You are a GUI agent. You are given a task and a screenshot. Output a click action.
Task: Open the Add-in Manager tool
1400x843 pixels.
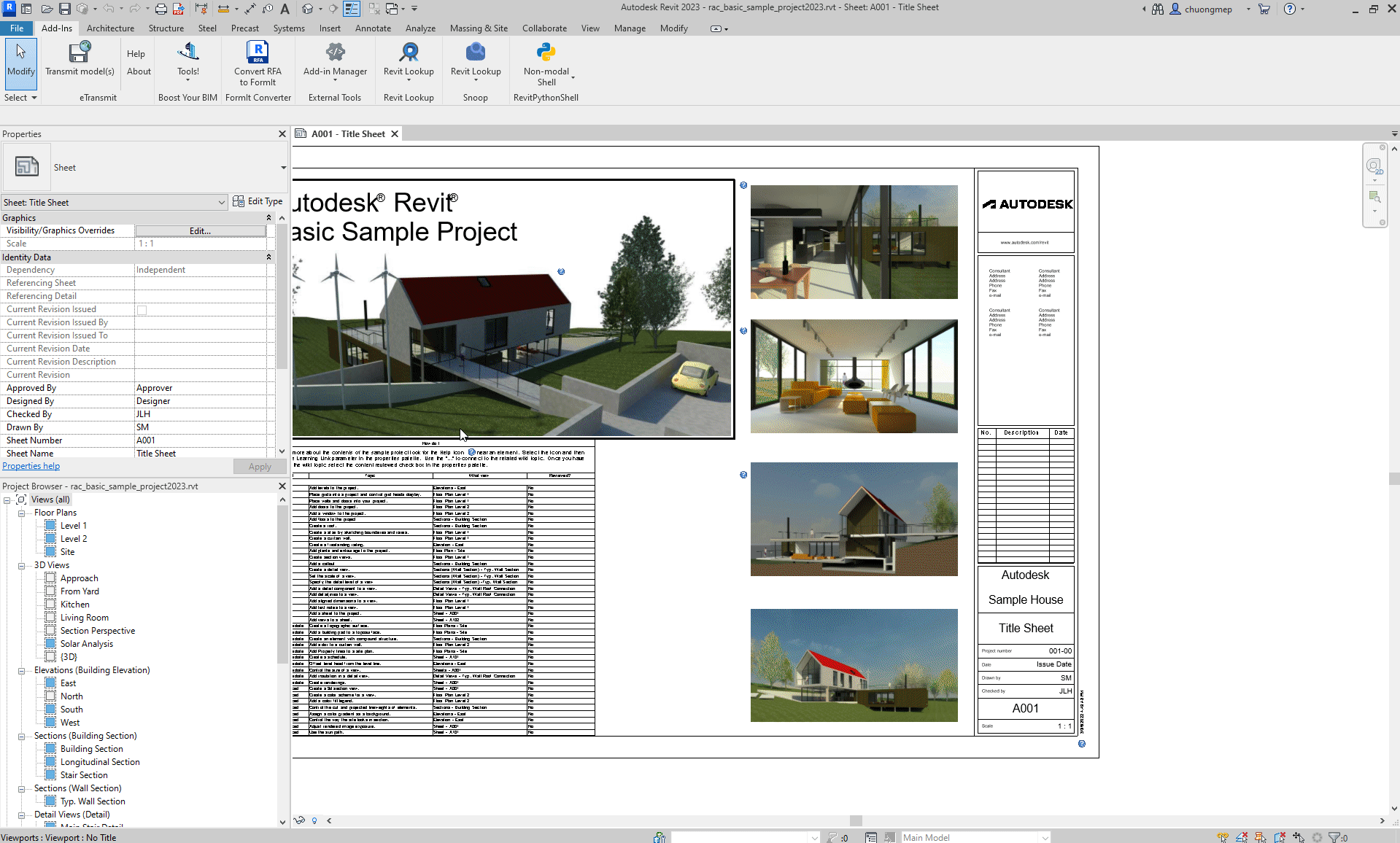[x=335, y=53]
